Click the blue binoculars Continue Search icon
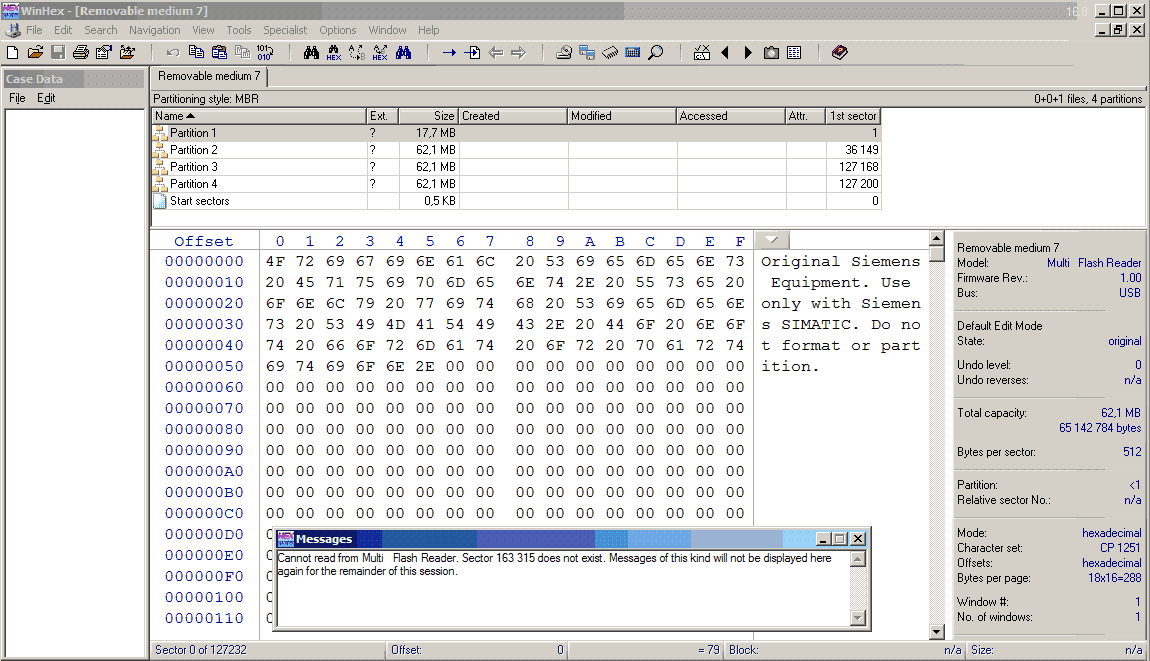Viewport: 1150px width, 661px height. click(403, 53)
